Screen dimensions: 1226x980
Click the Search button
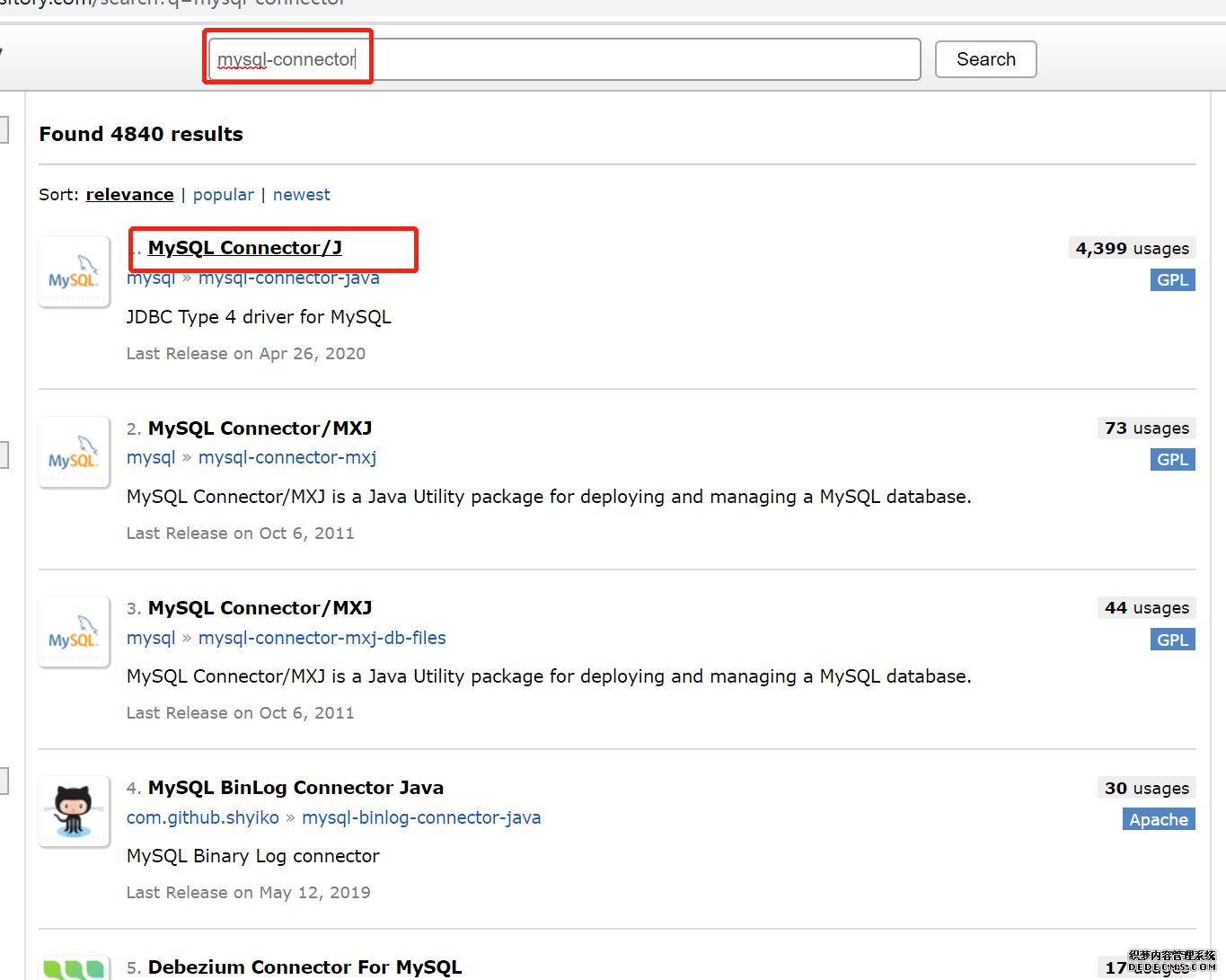tap(985, 59)
